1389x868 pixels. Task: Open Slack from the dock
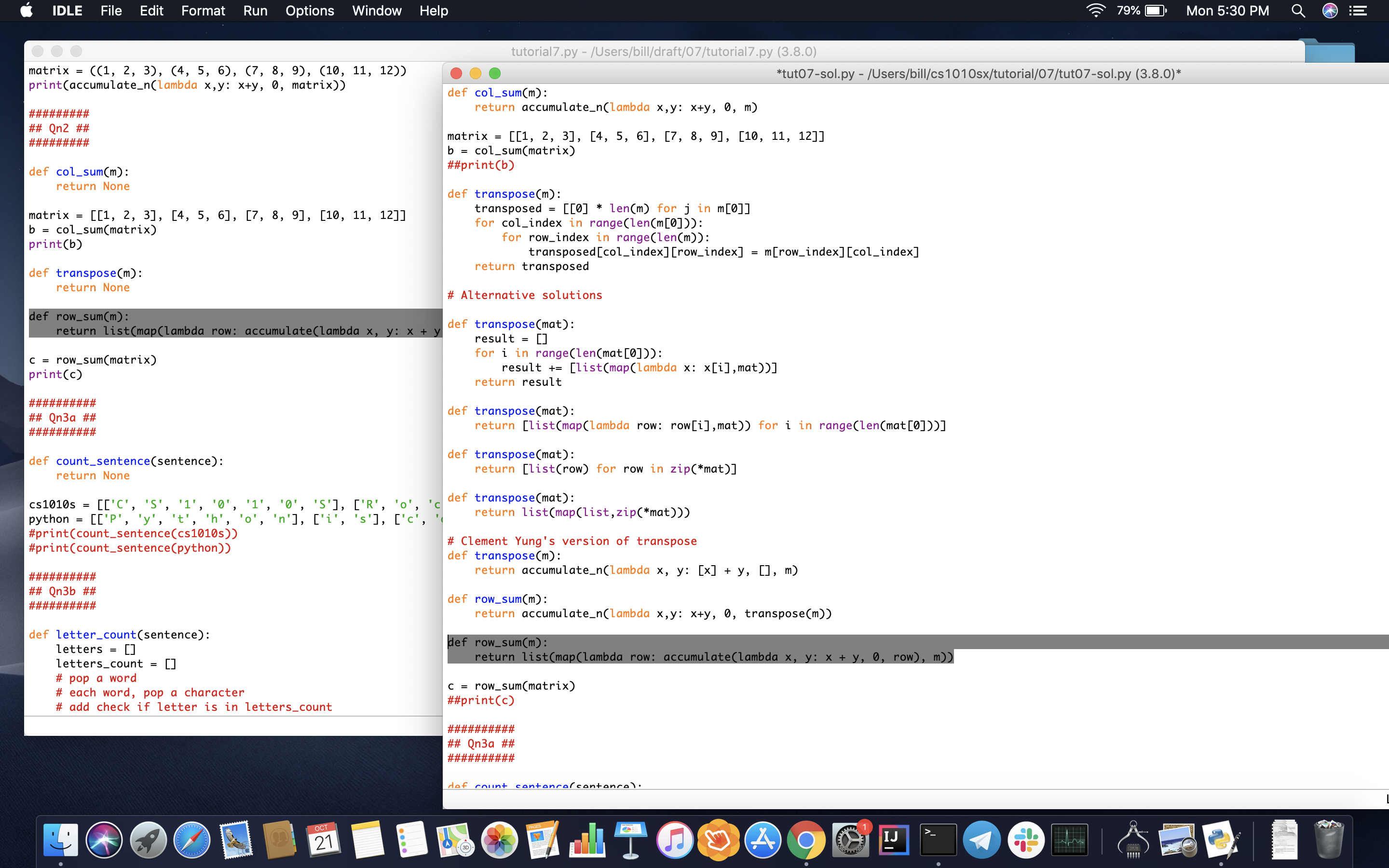(x=1026, y=840)
